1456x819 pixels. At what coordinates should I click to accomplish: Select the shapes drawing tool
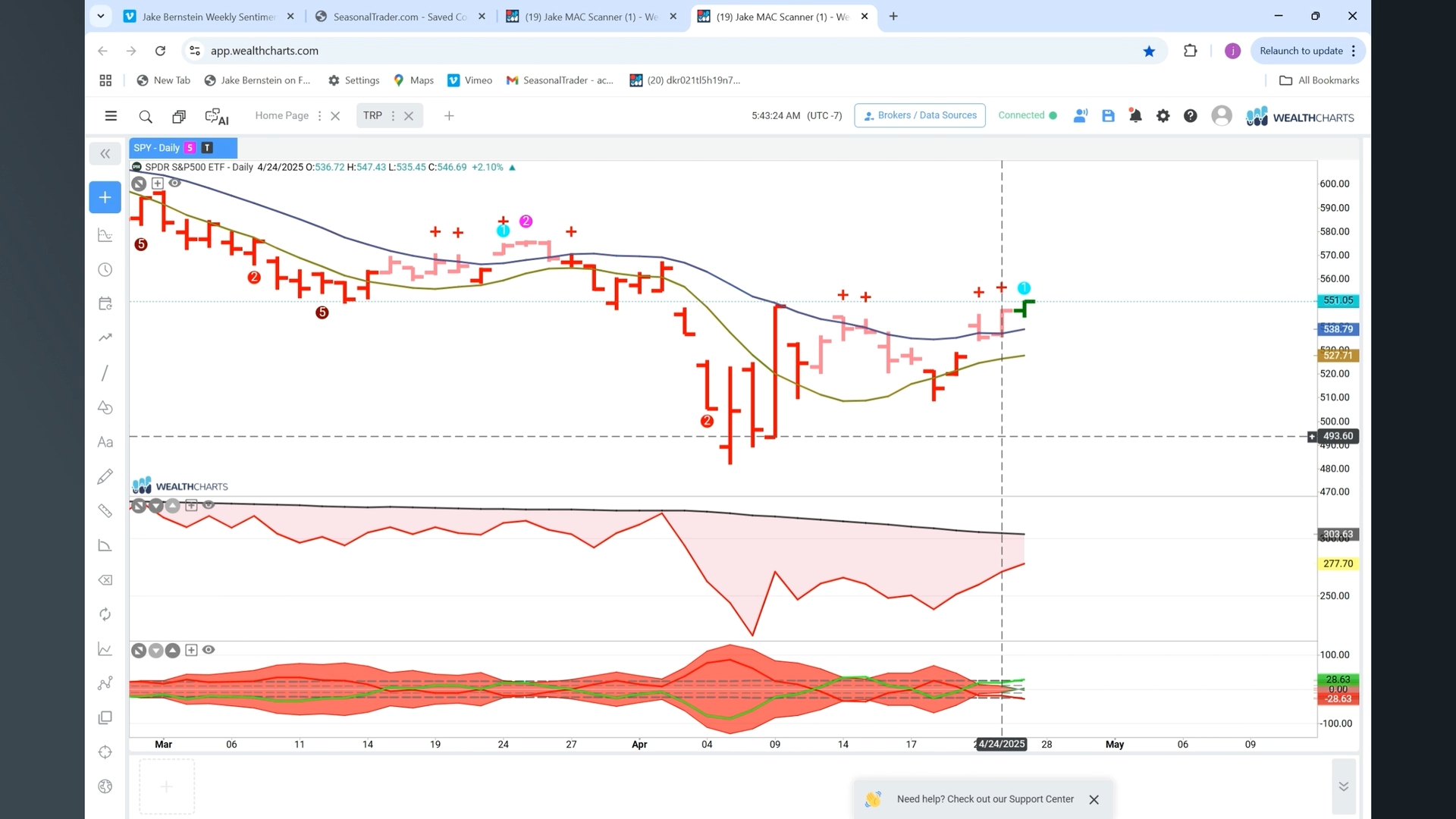(105, 407)
